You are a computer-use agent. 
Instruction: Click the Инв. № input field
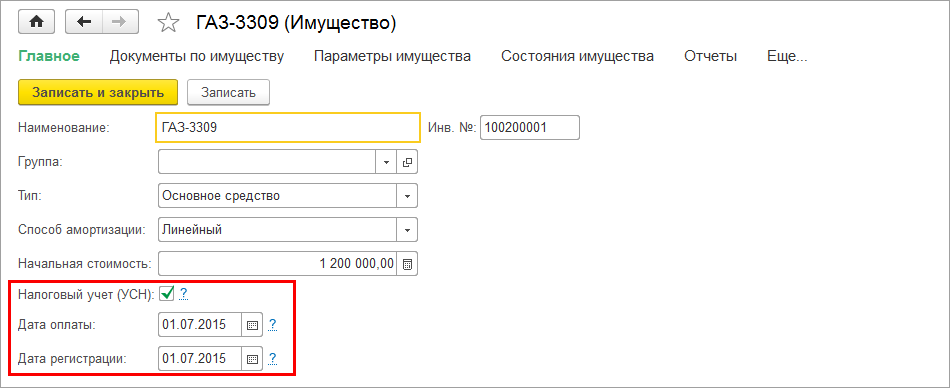(x=530, y=127)
